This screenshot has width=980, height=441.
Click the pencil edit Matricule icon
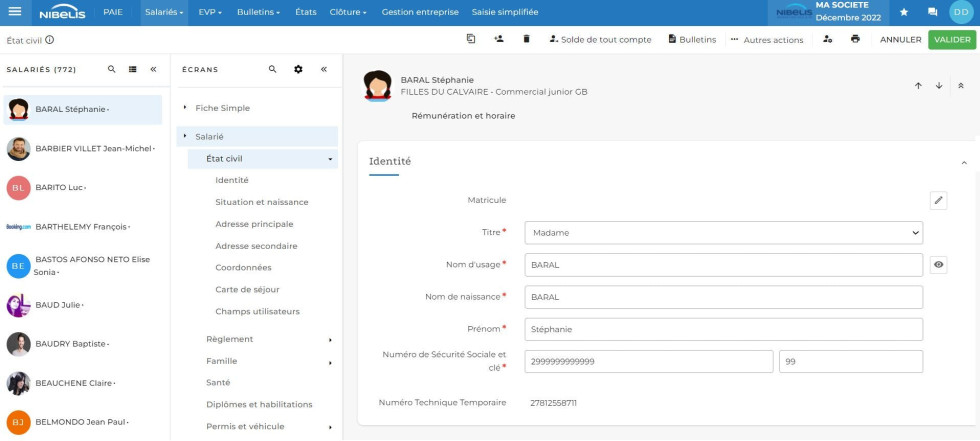tap(938, 200)
